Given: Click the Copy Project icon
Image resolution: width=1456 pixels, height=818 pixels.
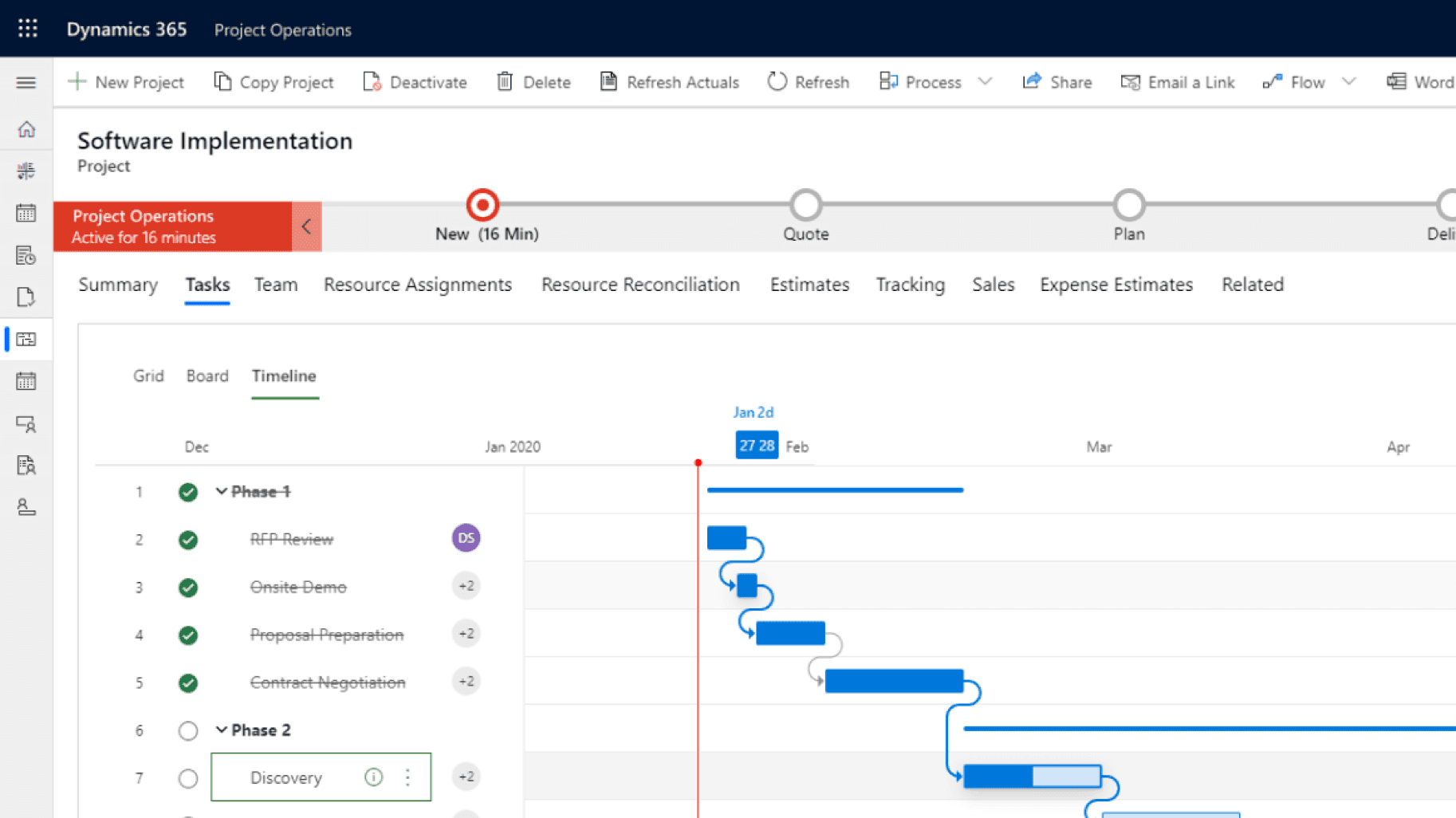Looking at the screenshot, I should pyautogui.click(x=222, y=82).
